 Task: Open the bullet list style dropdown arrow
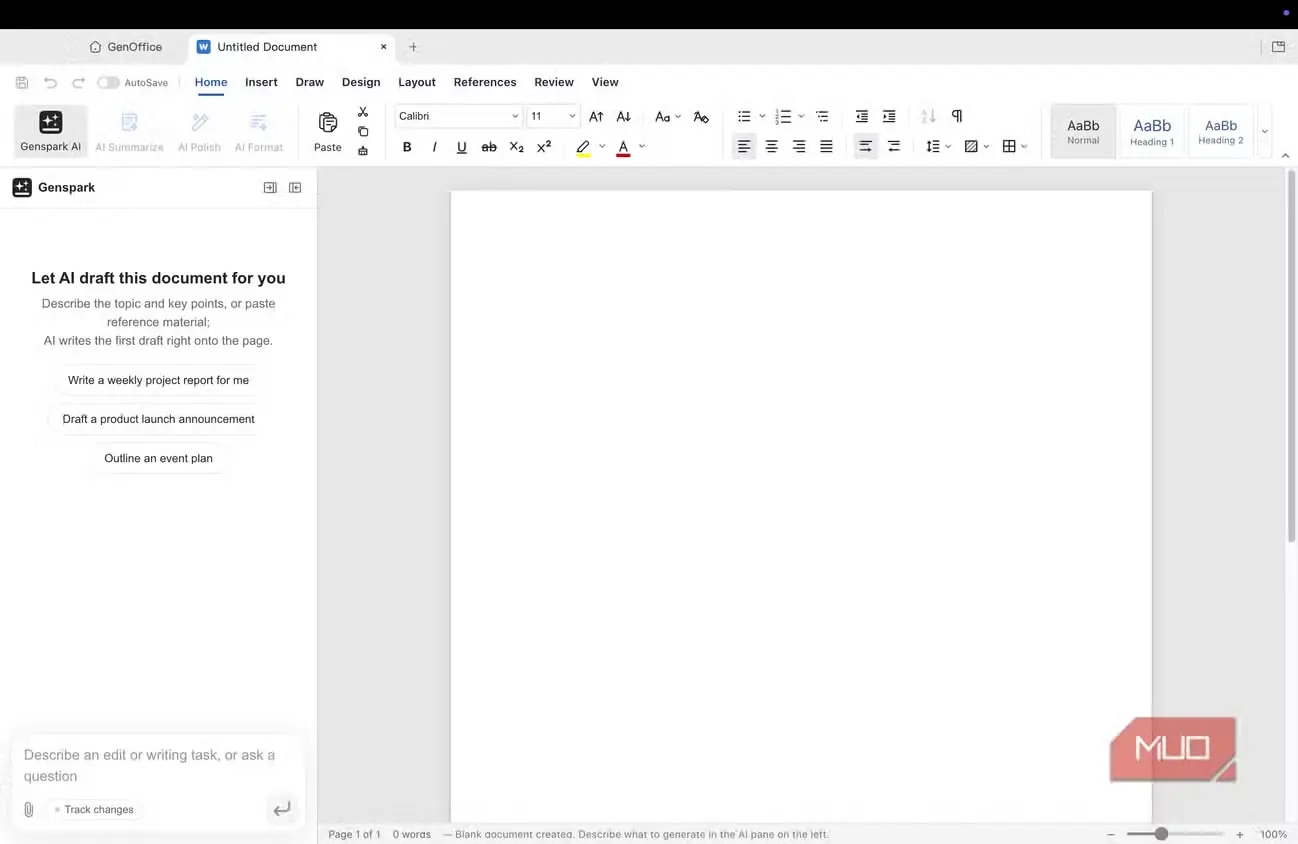[x=762, y=117]
